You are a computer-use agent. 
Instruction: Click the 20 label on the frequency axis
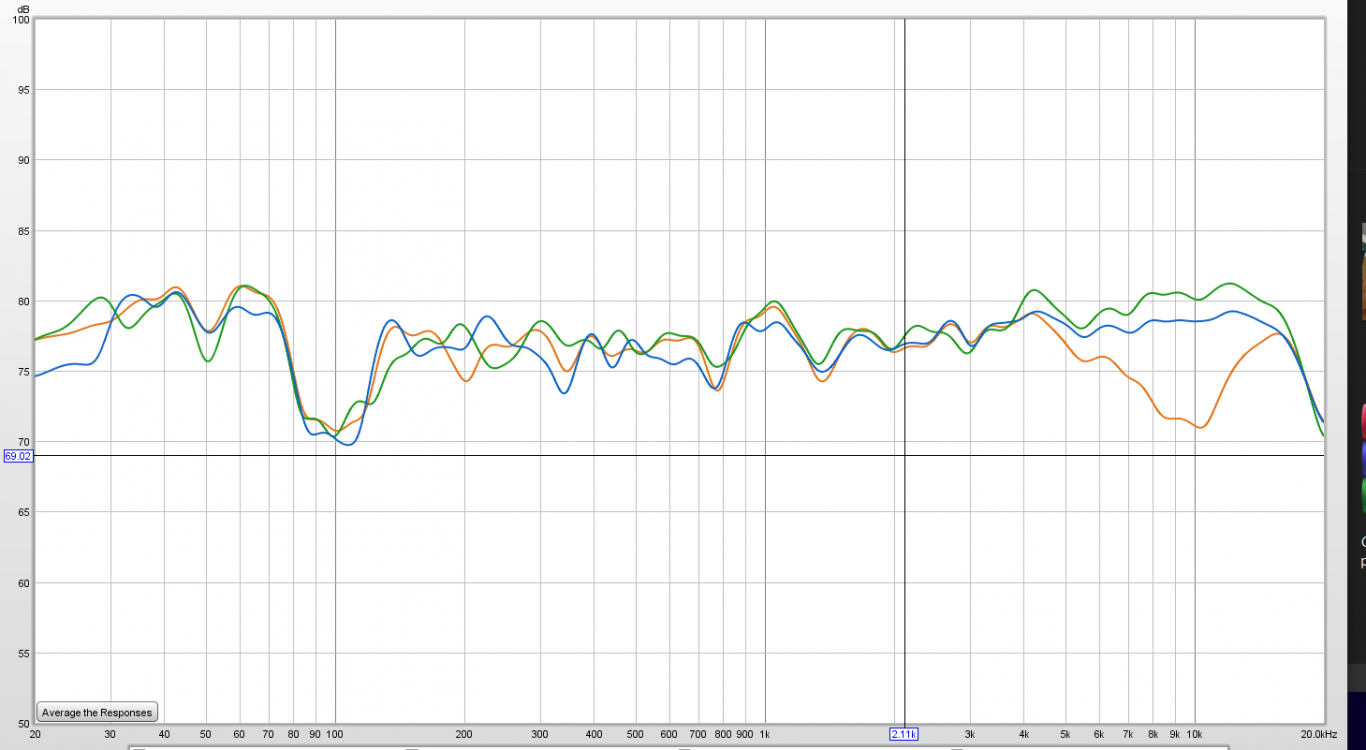tap(36, 734)
